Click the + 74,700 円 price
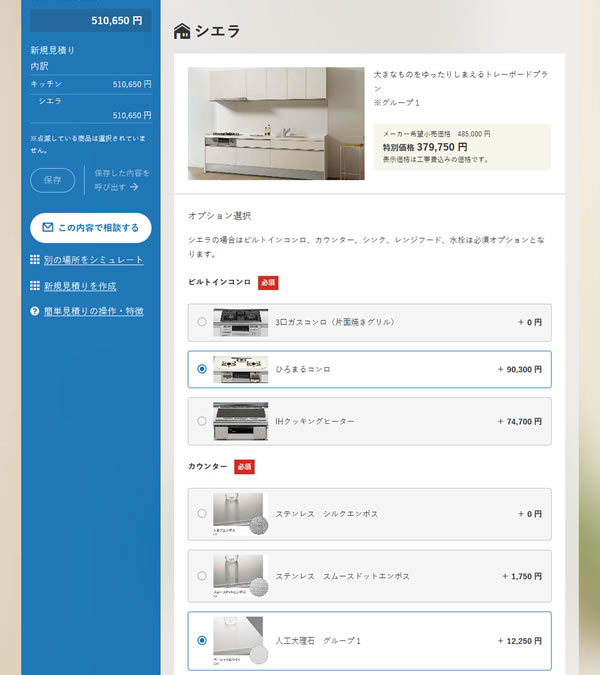Image resolution: width=600 pixels, height=675 pixels. click(x=520, y=421)
